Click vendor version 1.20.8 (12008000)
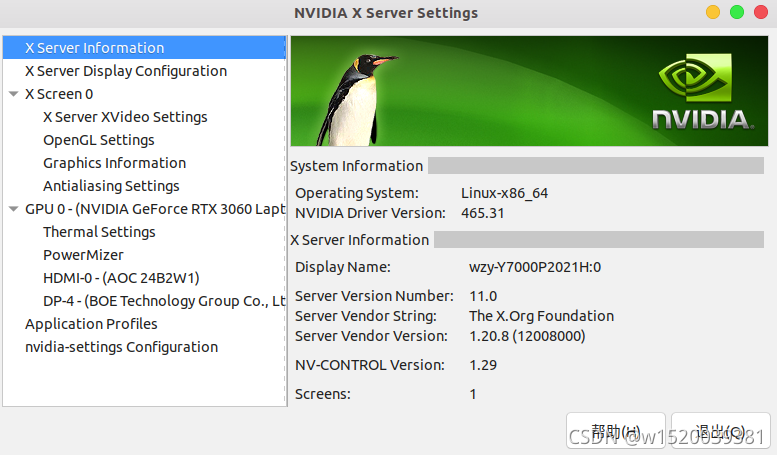The image size is (777, 455). click(x=527, y=336)
